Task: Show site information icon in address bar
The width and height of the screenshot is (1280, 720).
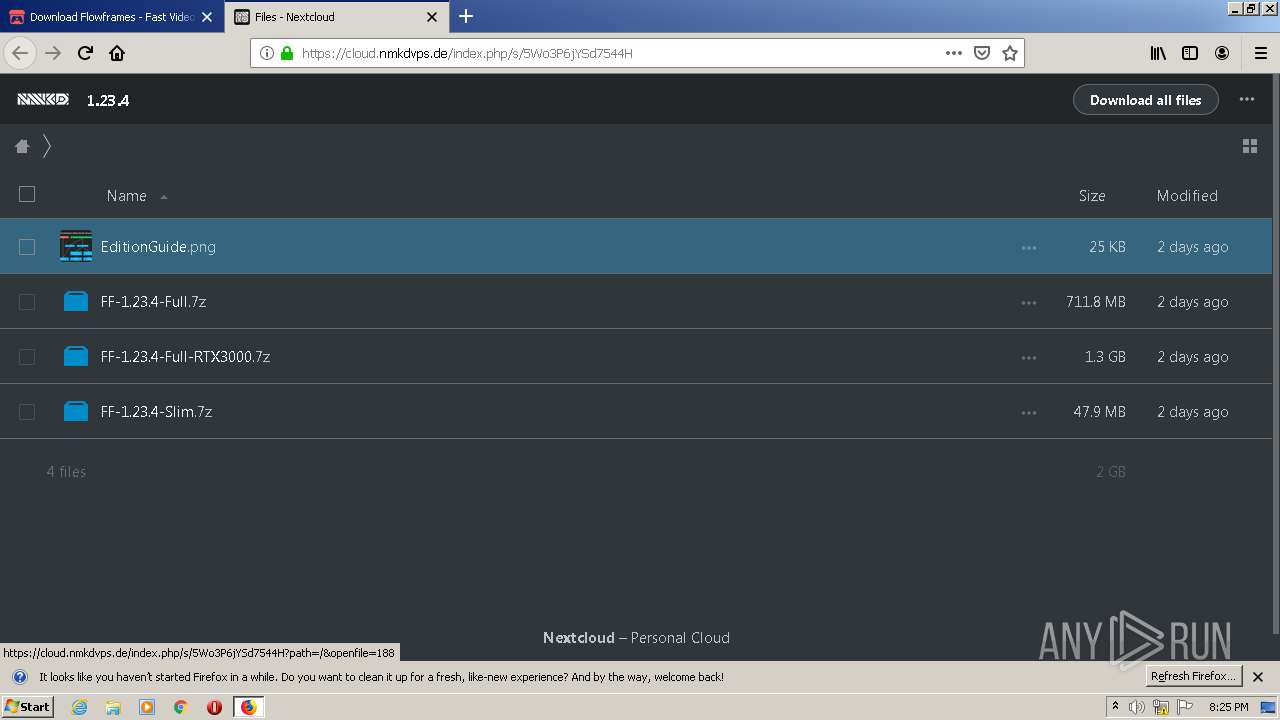Action: coord(267,53)
